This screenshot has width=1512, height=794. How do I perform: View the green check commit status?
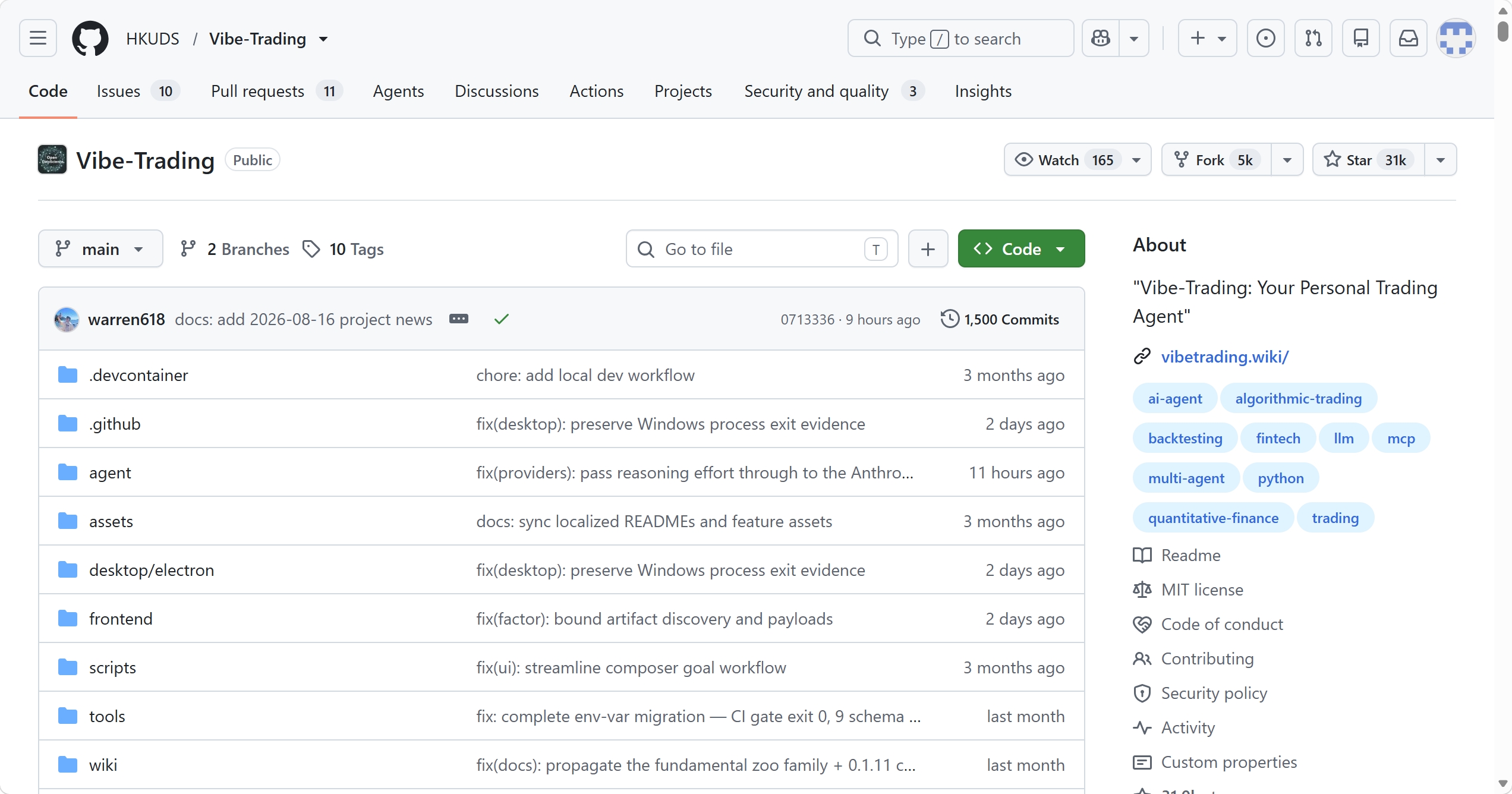[x=502, y=319]
